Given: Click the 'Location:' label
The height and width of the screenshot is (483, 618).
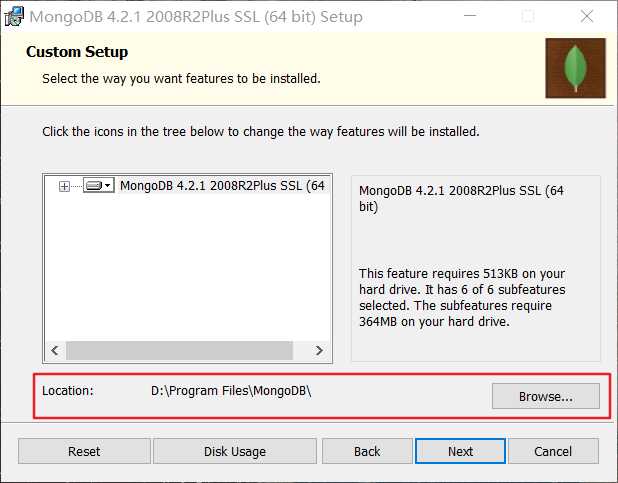Looking at the screenshot, I should tap(68, 391).
